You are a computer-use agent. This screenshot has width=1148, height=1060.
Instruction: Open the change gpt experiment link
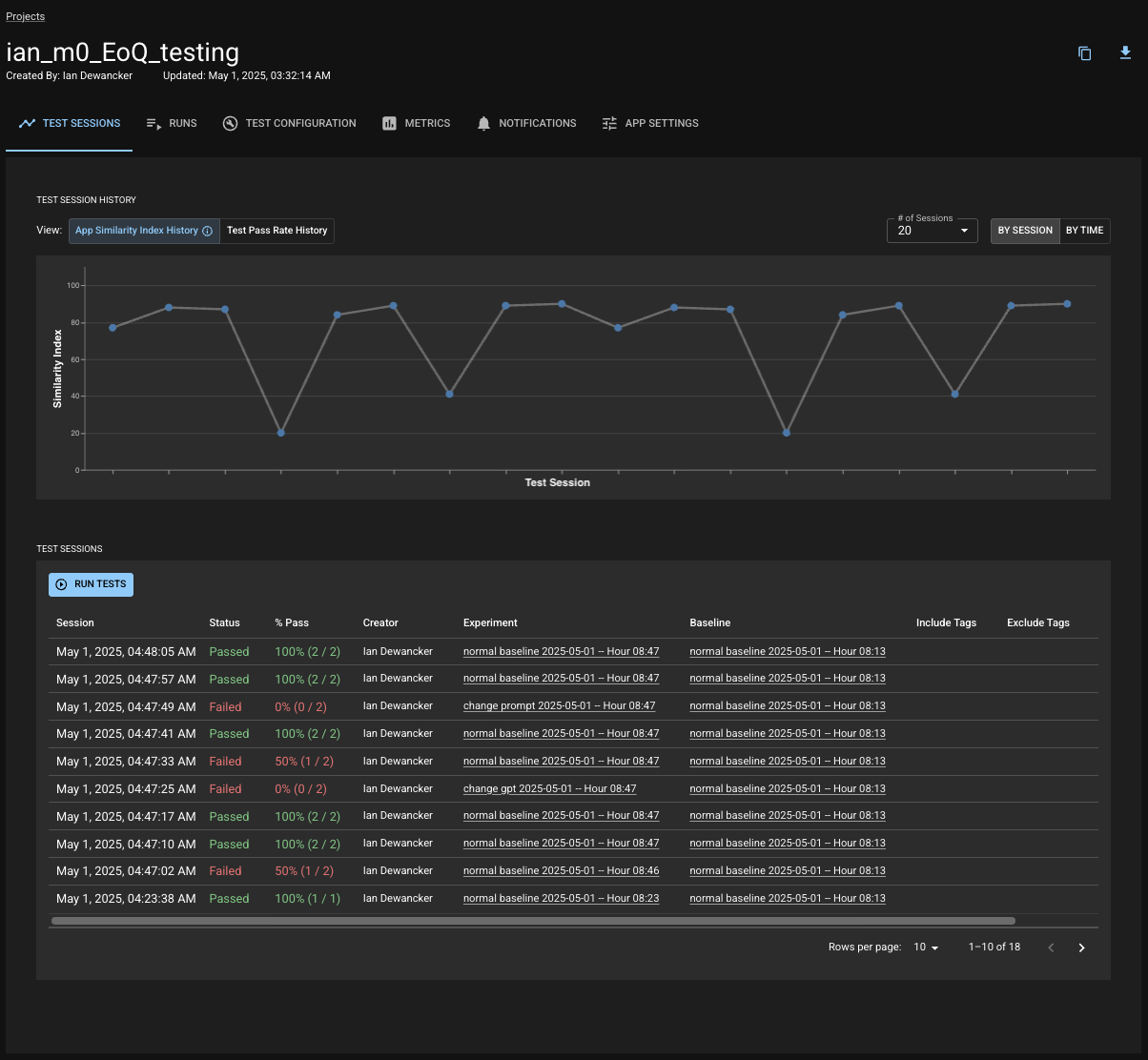(x=549, y=789)
